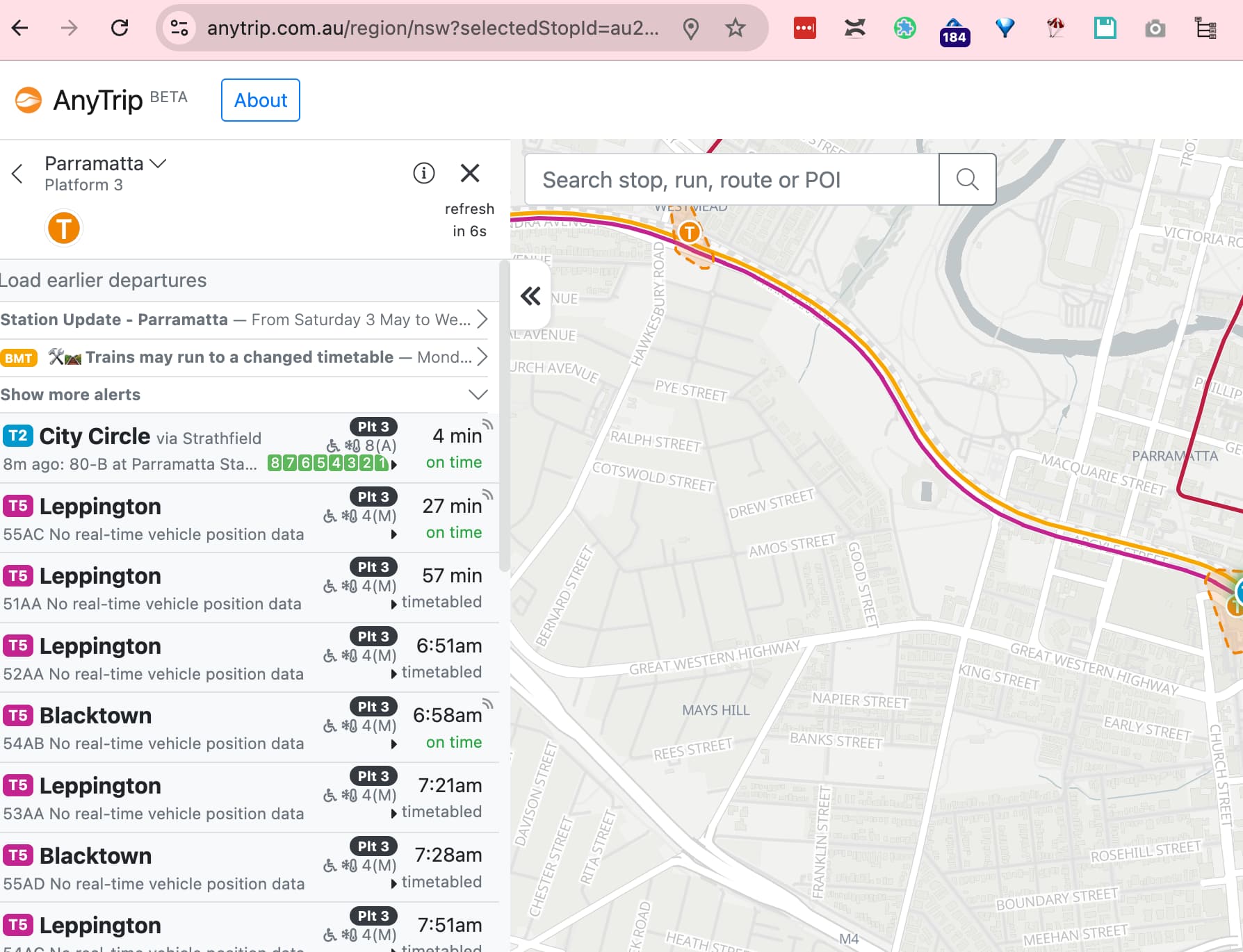This screenshot has height=952, width=1243.
Task: Click the T2 line badge on City Circle
Action: pyautogui.click(x=18, y=436)
